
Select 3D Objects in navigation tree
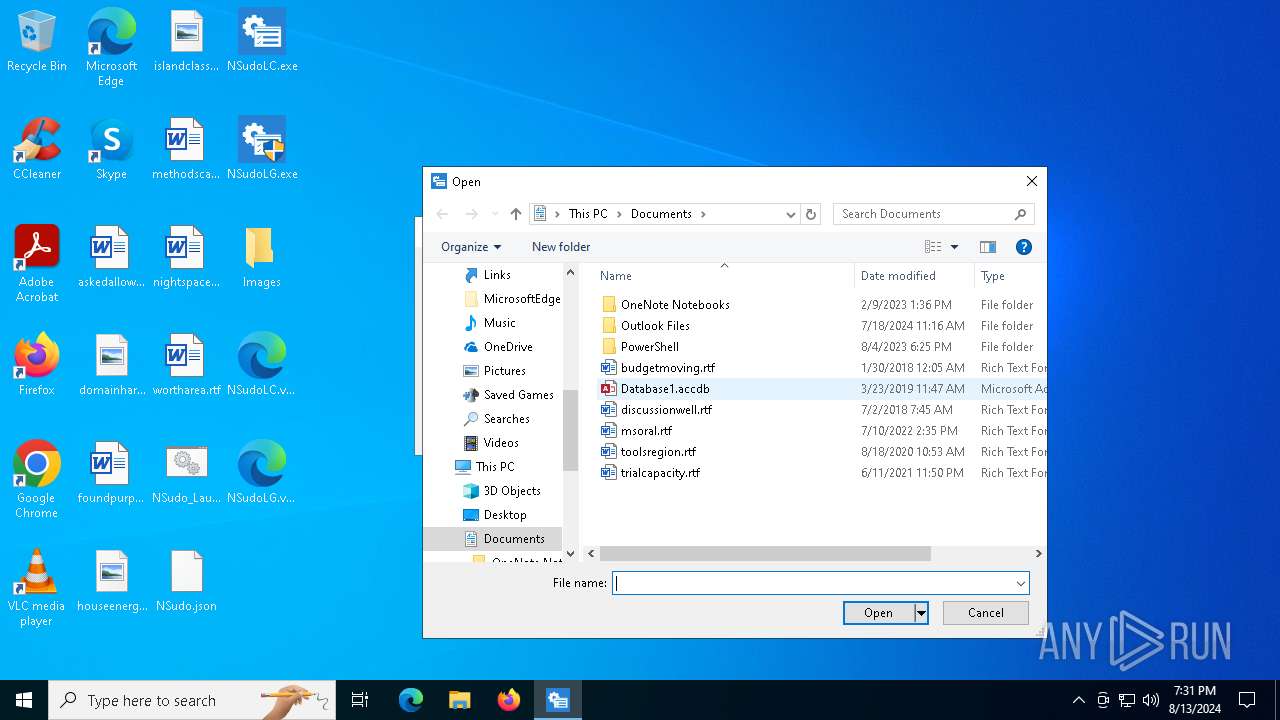[512, 491]
